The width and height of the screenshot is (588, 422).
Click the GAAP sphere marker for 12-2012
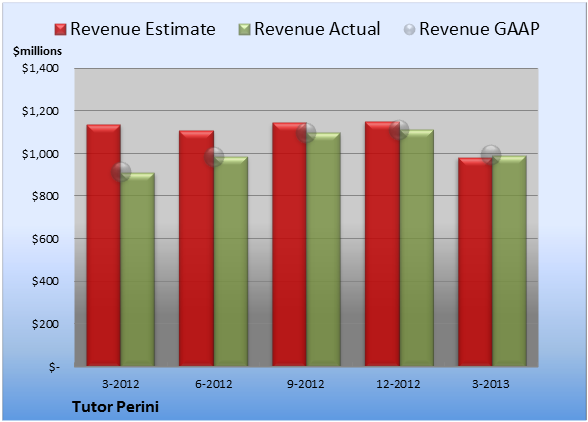coord(399,130)
